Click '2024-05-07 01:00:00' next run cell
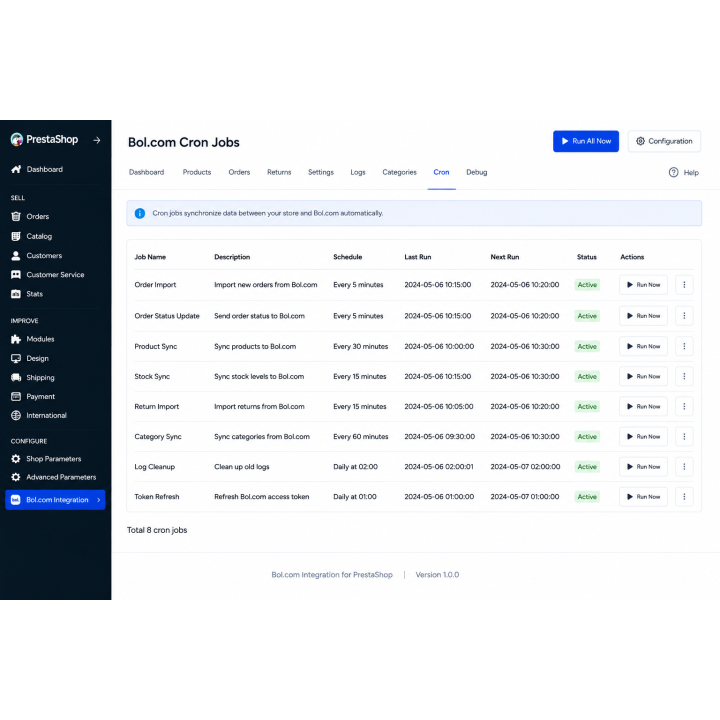This screenshot has height=720, width=720. coord(525,497)
